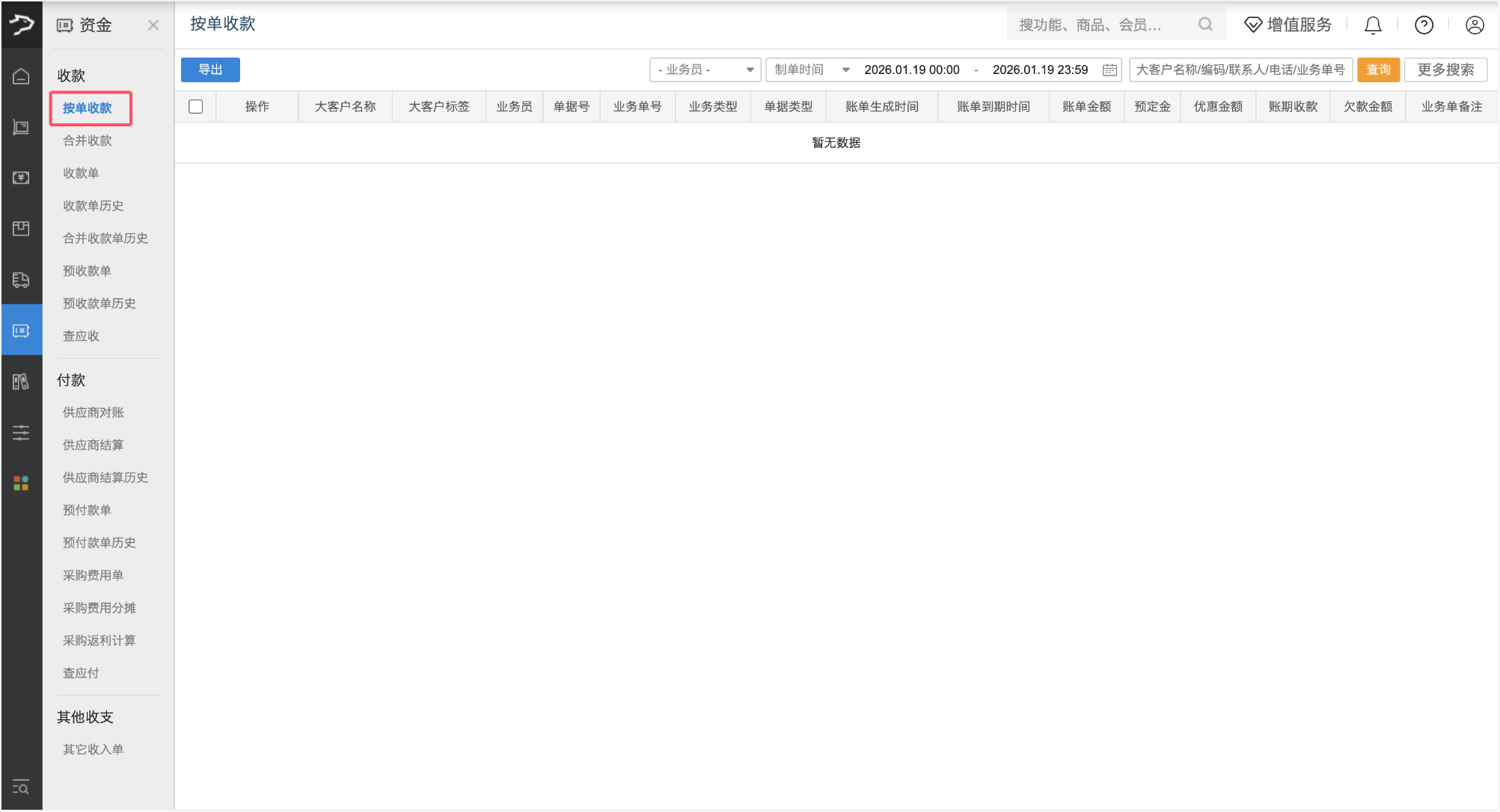
Task: Open the user account profile icon
Action: 1475,25
